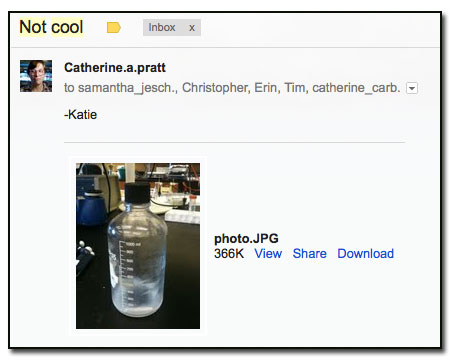Remove the Inbox label with x
This screenshot has width=450, height=360.
pos(192,28)
